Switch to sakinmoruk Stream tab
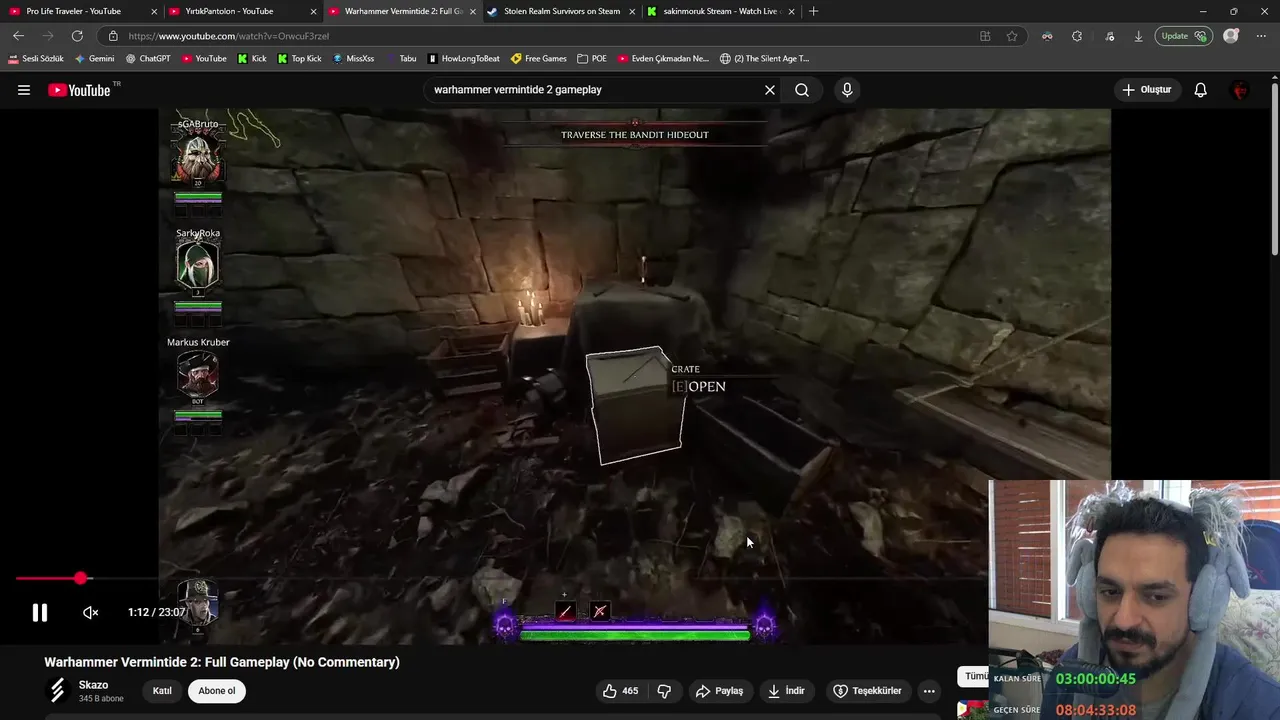 [720, 11]
